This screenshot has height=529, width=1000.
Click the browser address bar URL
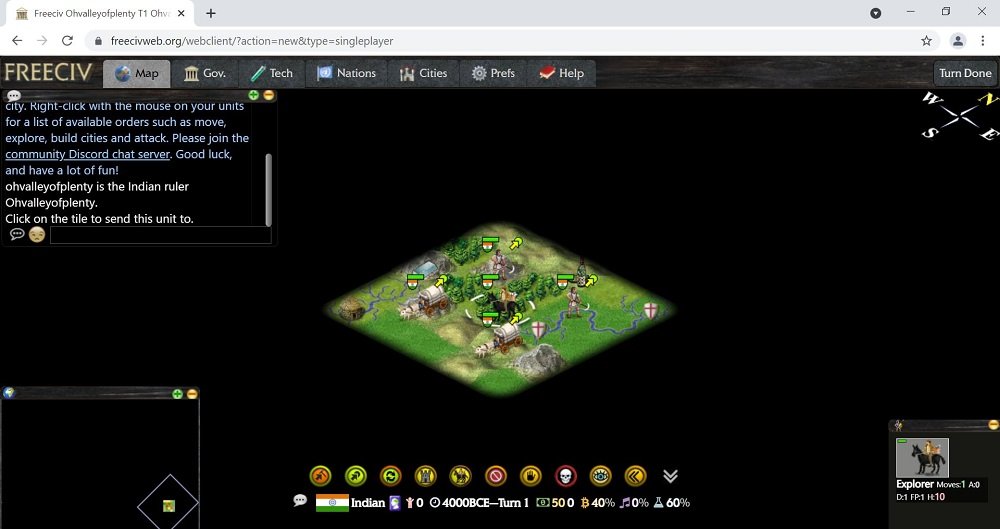coord(252,41)
